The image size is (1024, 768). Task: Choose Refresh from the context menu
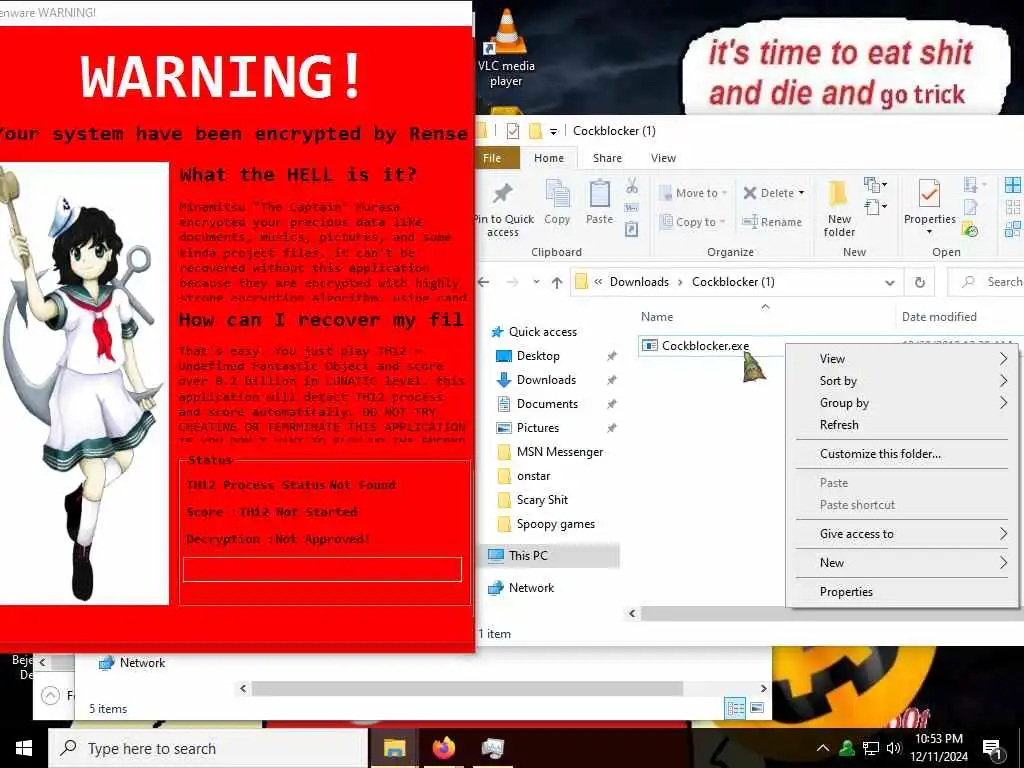click(902, 424)
